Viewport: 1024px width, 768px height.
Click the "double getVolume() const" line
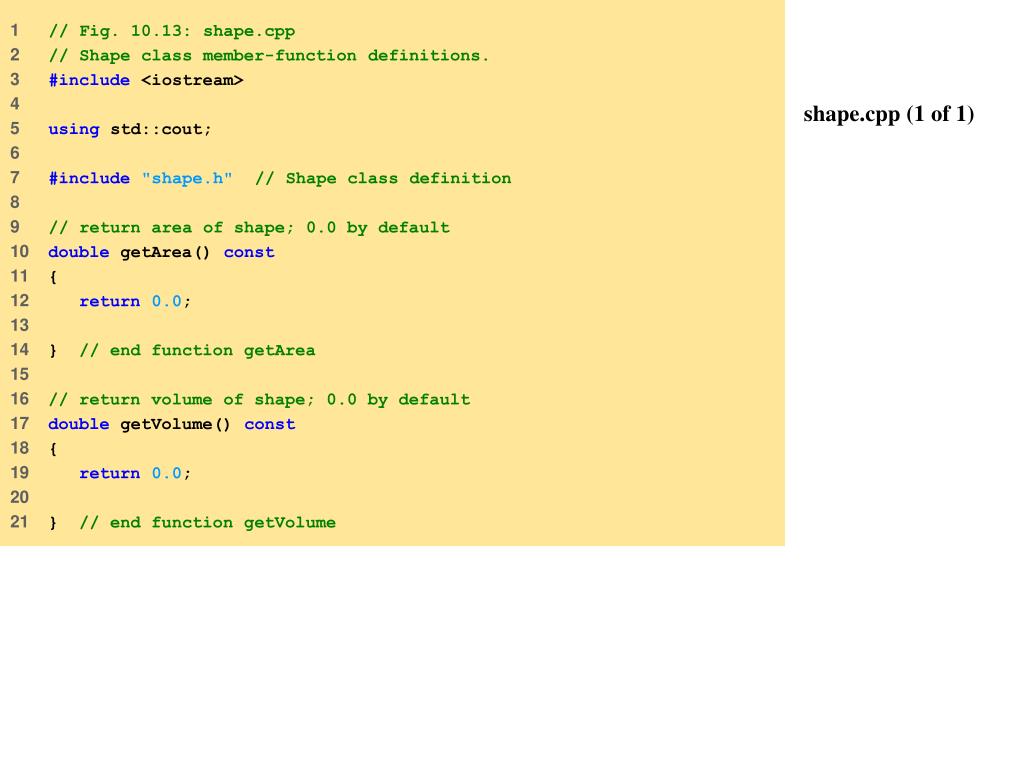[x=172, y=424]
